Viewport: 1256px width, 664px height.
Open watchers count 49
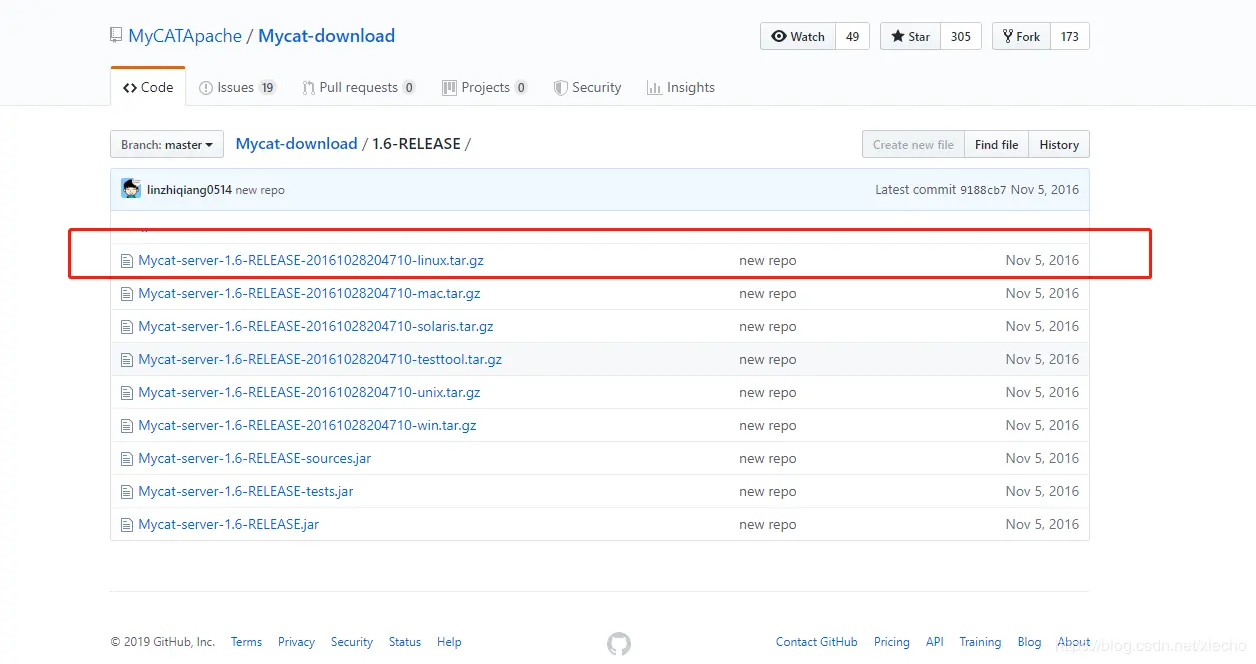pos(852,37)
